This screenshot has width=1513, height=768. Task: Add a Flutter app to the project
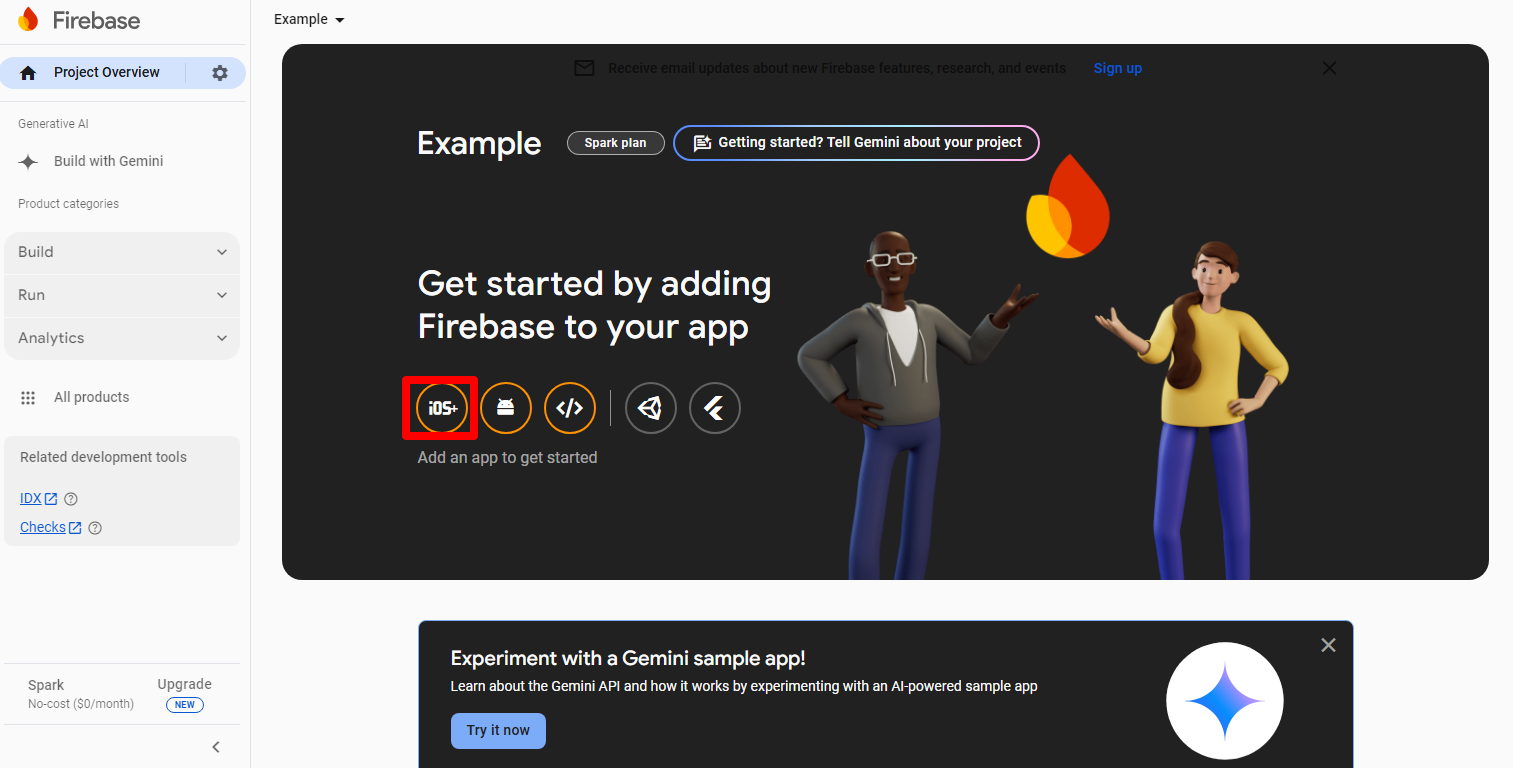715,408
